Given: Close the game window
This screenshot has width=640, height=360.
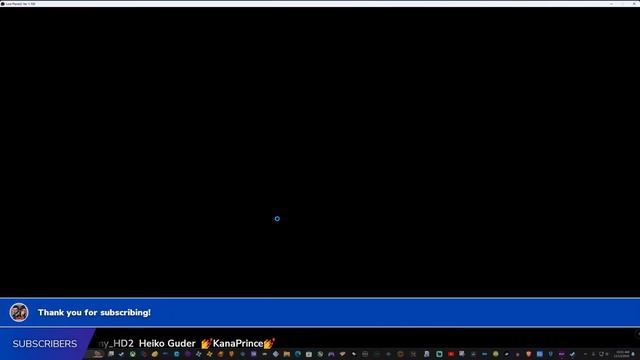Looking at the screenshot, I should point(634,4).
